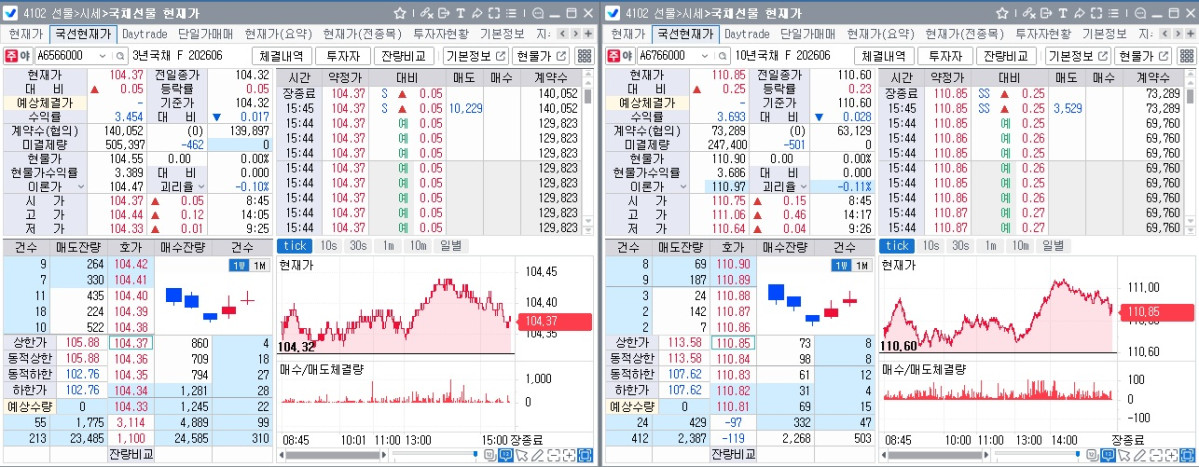Select the 1M mini-chart toggle in right window
This screenshot has height=467, width=1199.
click(862, 265)
